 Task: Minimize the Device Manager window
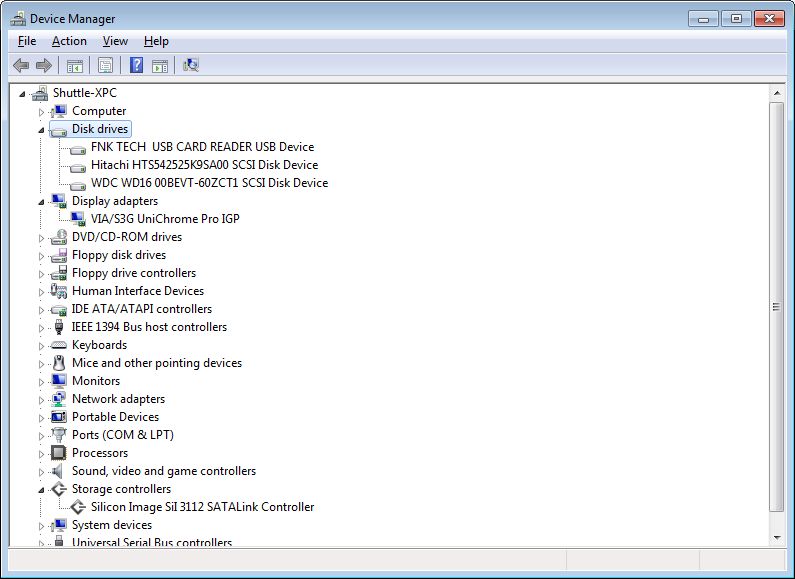pos(703,19)
